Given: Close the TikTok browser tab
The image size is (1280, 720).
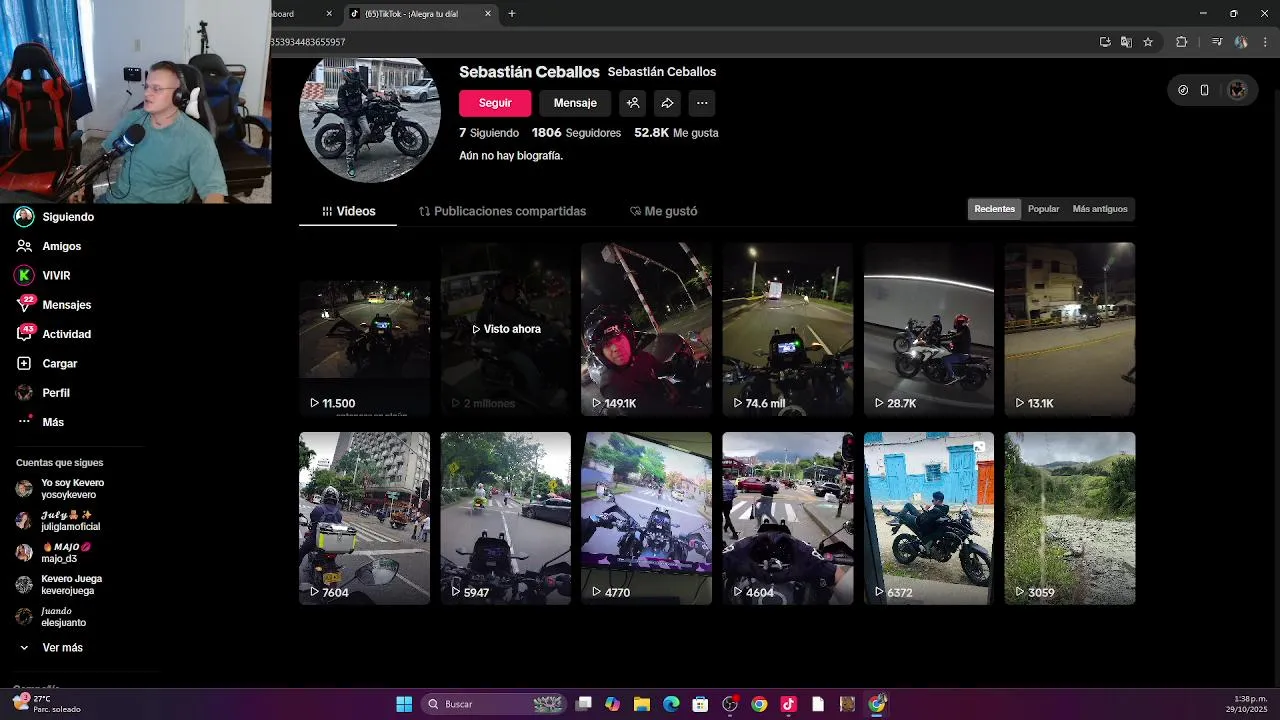Looking at the screenshot, I should 488,14.
